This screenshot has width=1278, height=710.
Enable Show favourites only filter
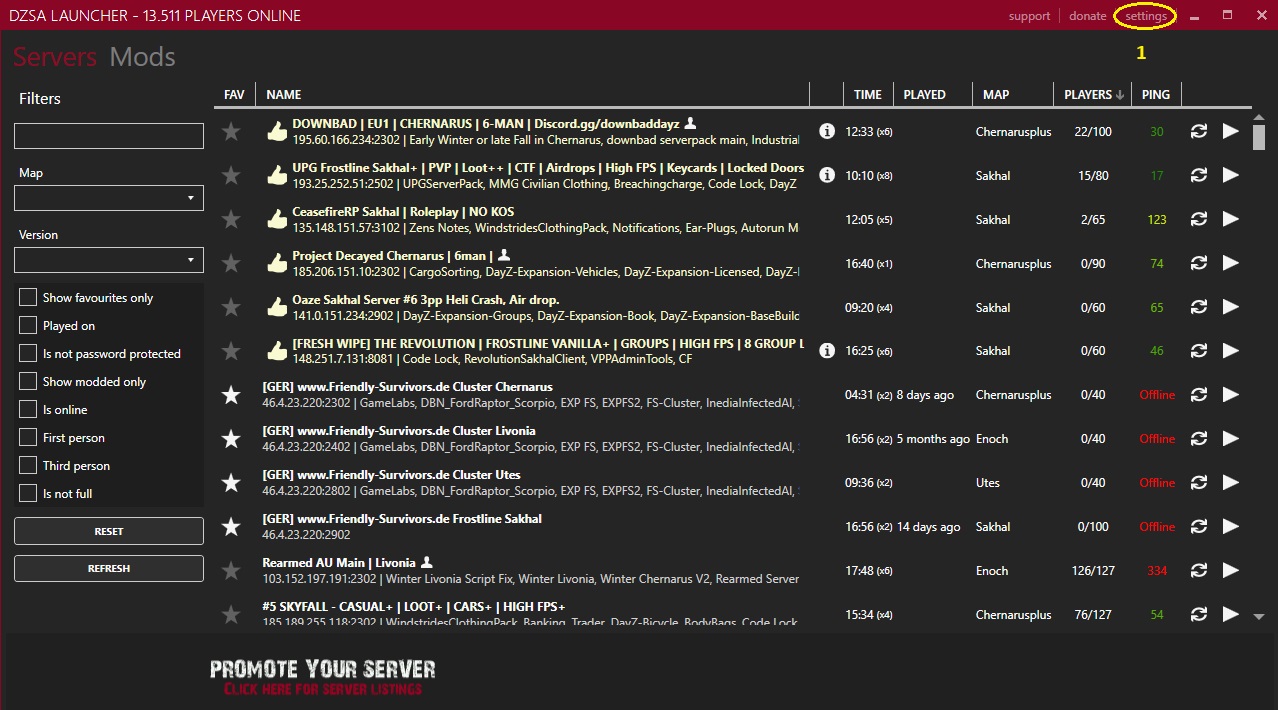[x=28, y=297]
